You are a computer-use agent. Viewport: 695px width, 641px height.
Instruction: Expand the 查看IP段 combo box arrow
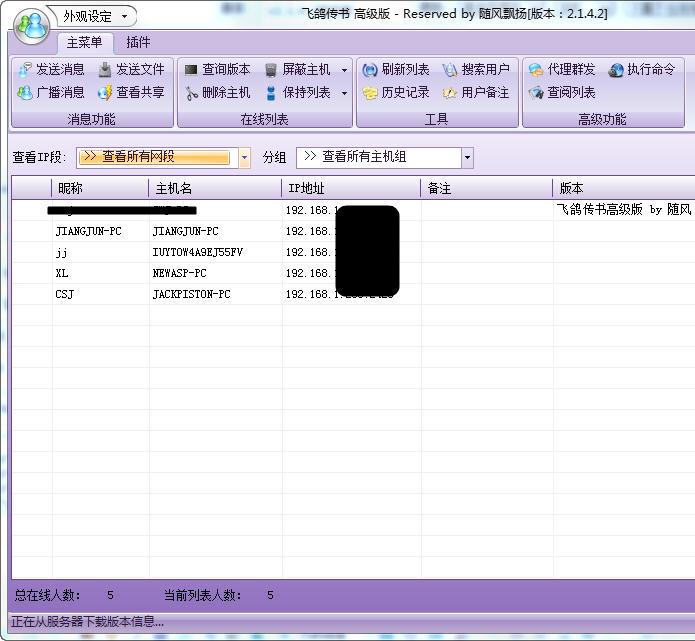pyautogui.click(x=244, y=158)
